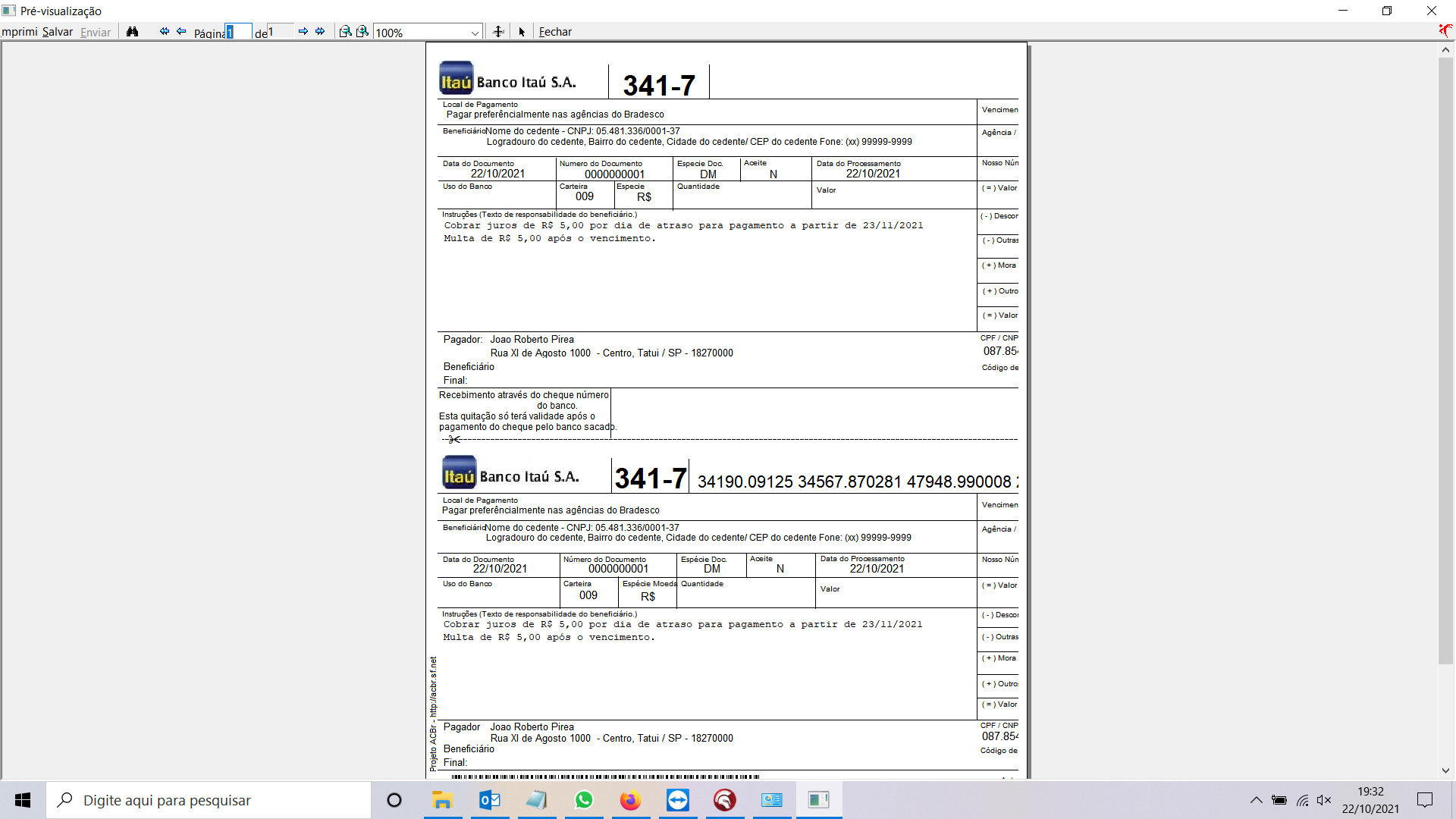
Task: Click the Carteira value 009 in top slip
Action: (585, 196)
